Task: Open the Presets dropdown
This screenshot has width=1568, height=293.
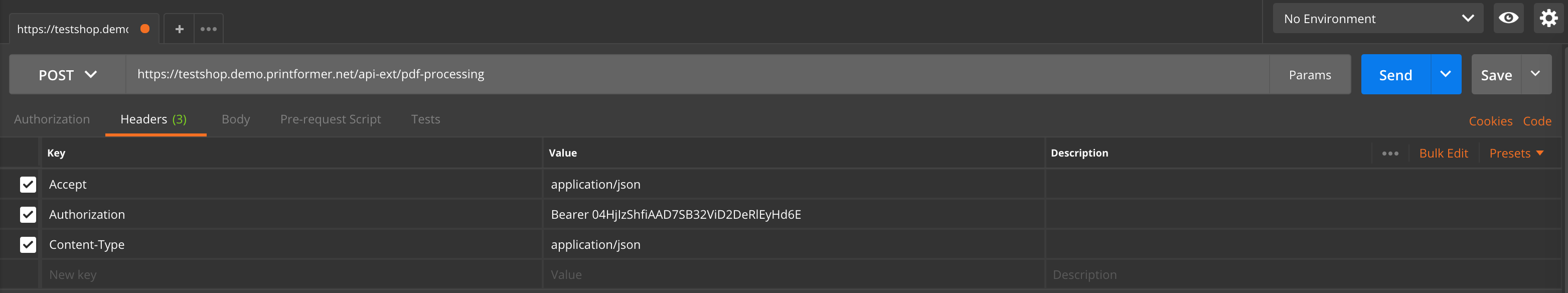Action: (x=1516, y=154)
